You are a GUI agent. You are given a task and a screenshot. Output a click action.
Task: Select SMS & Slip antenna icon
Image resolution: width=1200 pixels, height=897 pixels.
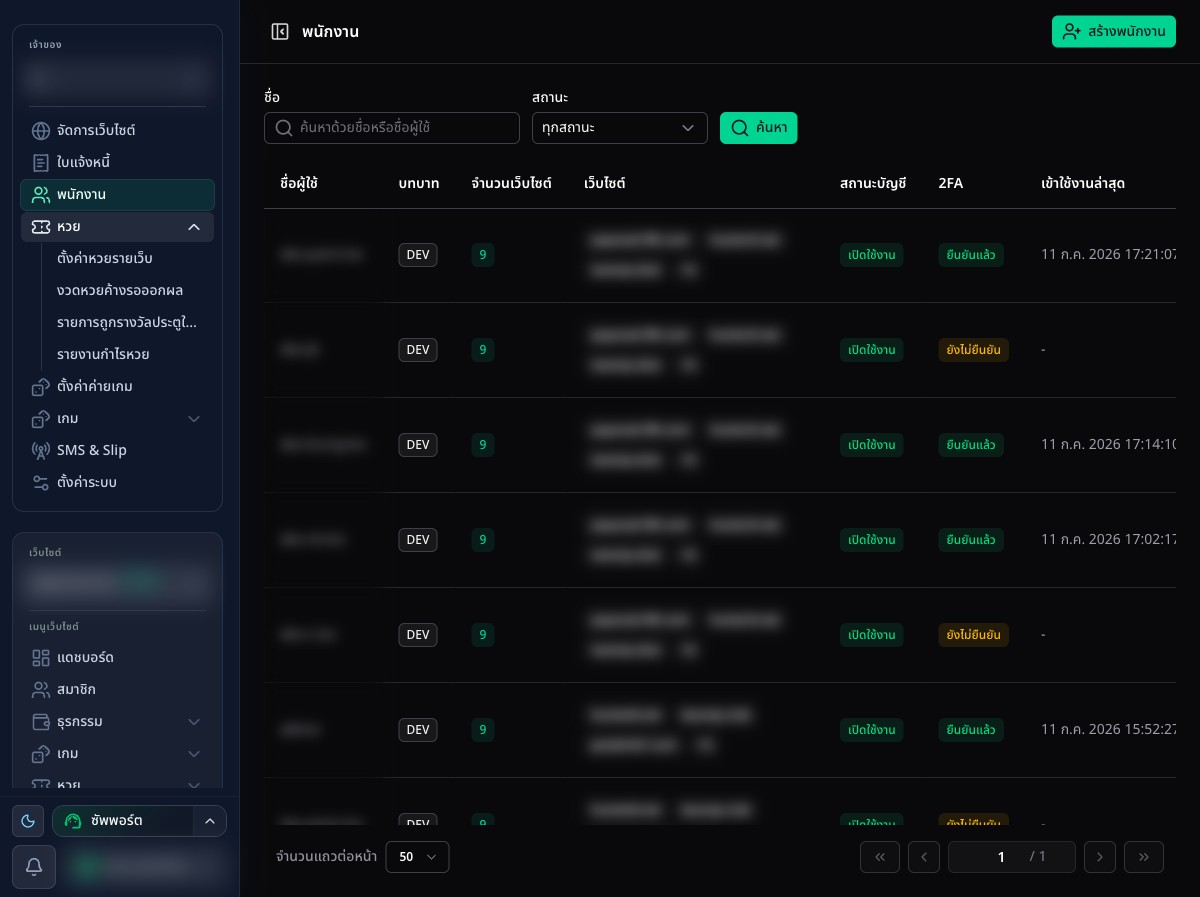click(41, 450)
